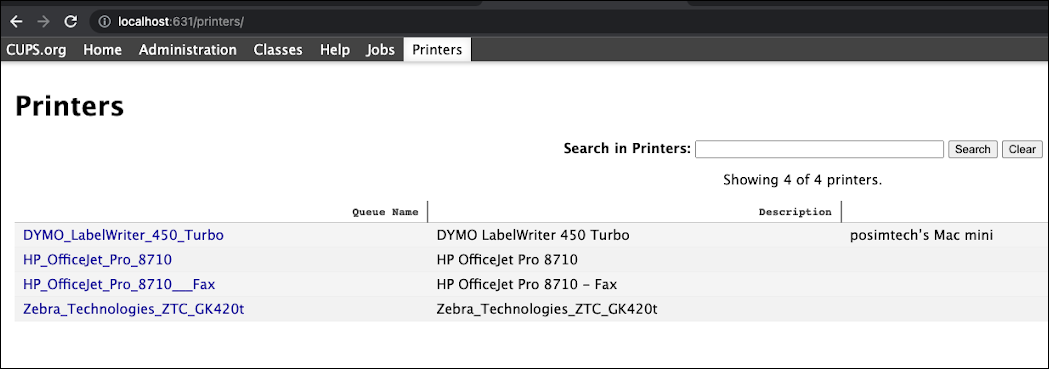Viewport: 1049px width, 369px height.
Task: Go back with the browser back arrow
Action: [x=17, y=21]
